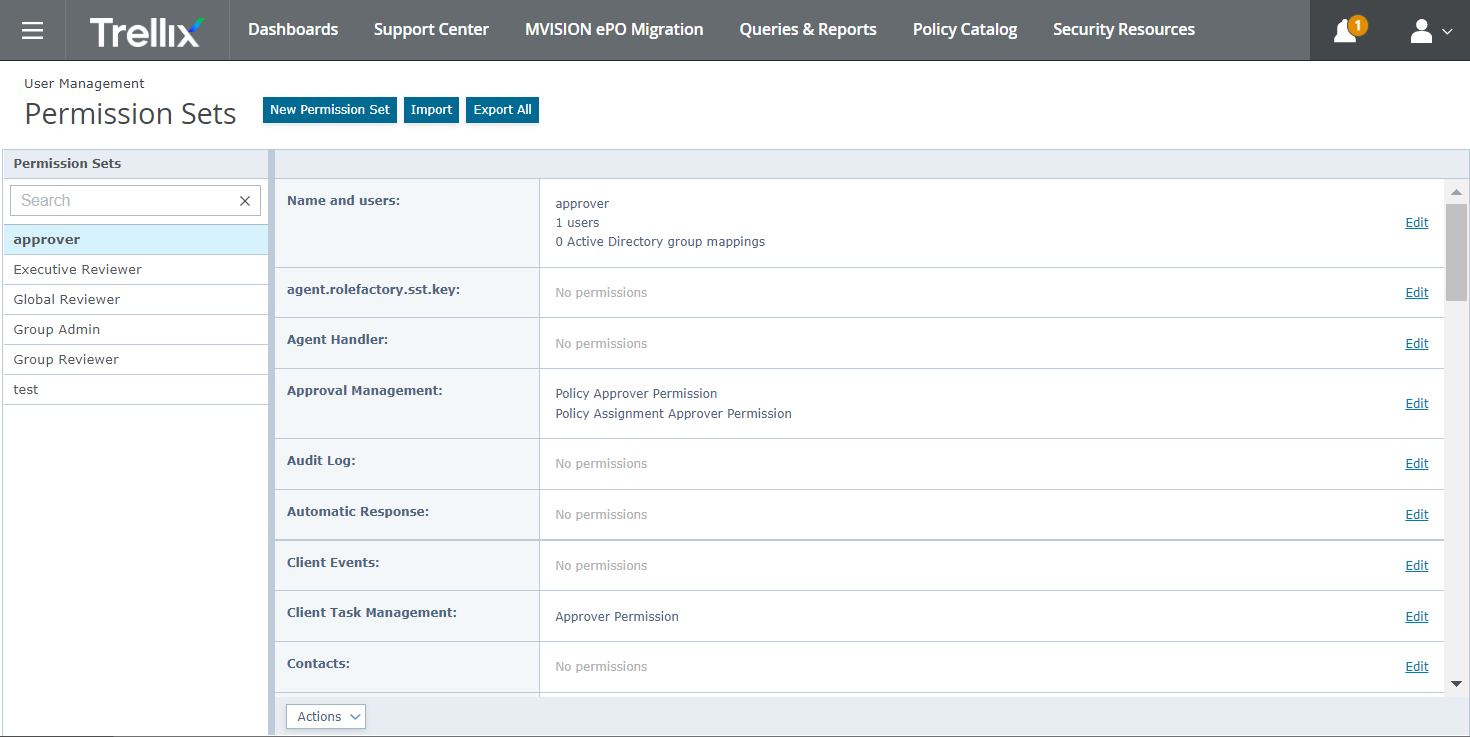Click the scrollbar up arrow
The image size is (1470, 737).
tap(1456, 192)
